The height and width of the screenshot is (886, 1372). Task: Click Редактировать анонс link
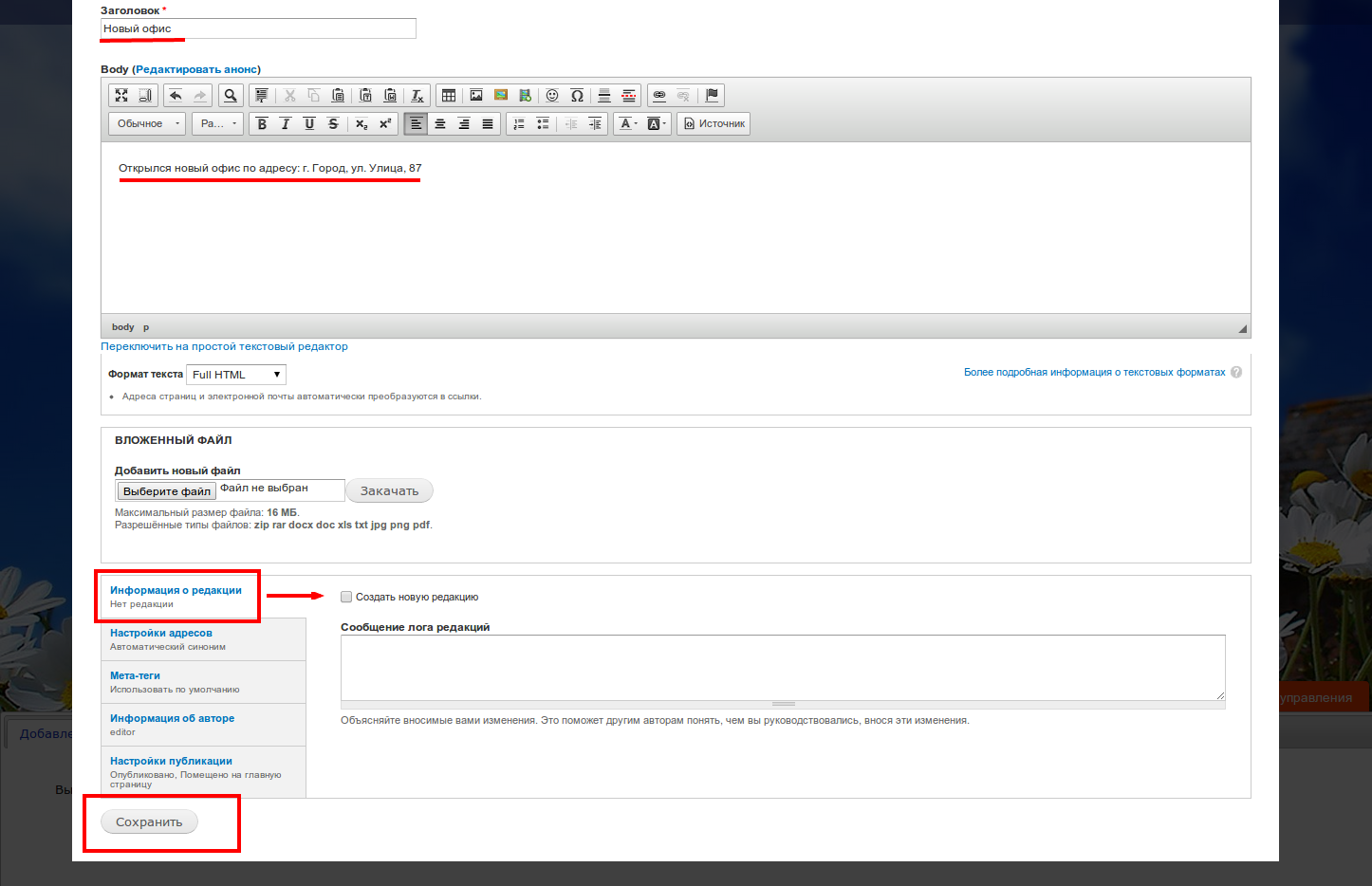pyautogui.click(x=196, y=69)
